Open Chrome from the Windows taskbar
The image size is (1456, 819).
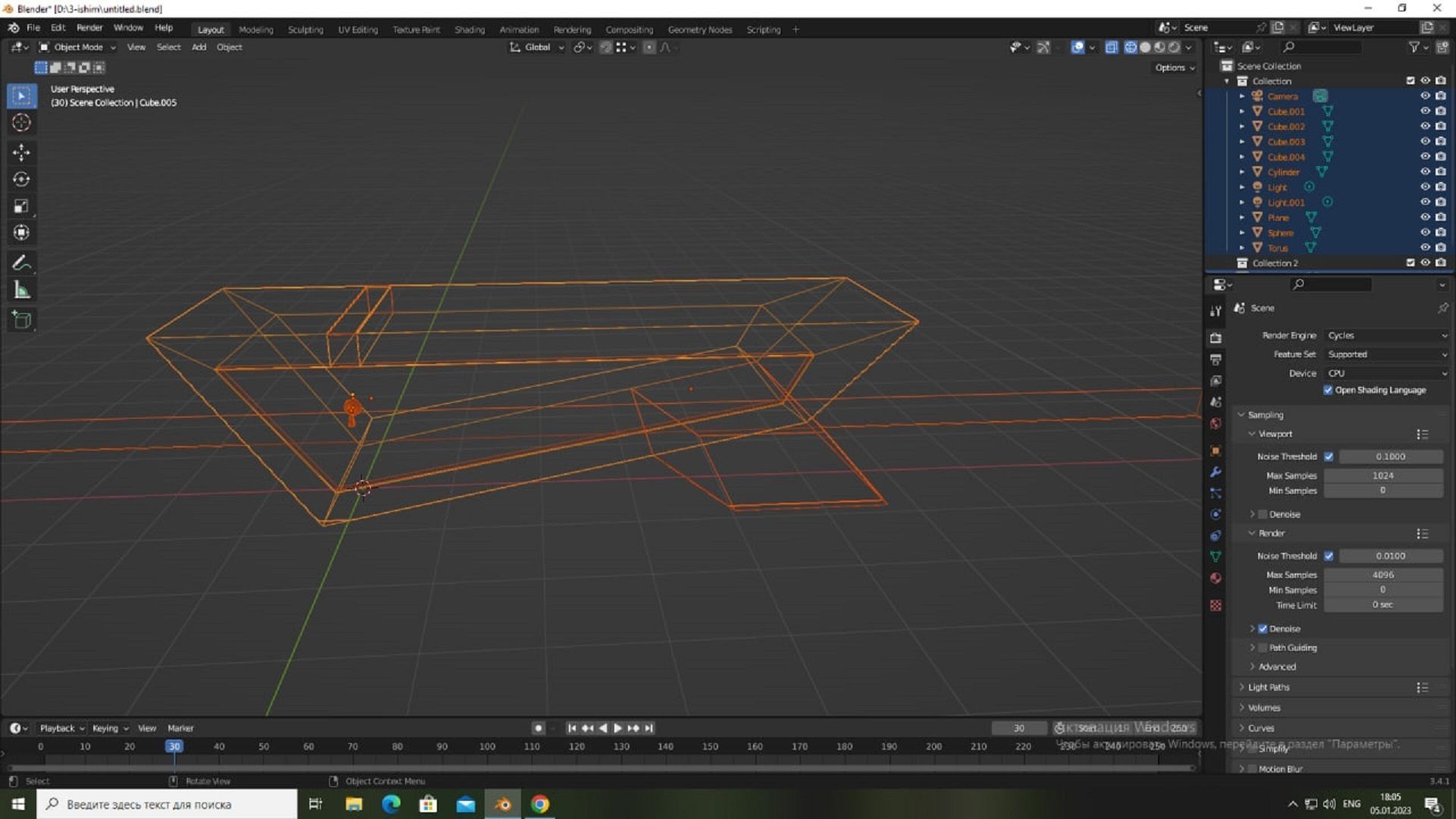pos(540,804)
